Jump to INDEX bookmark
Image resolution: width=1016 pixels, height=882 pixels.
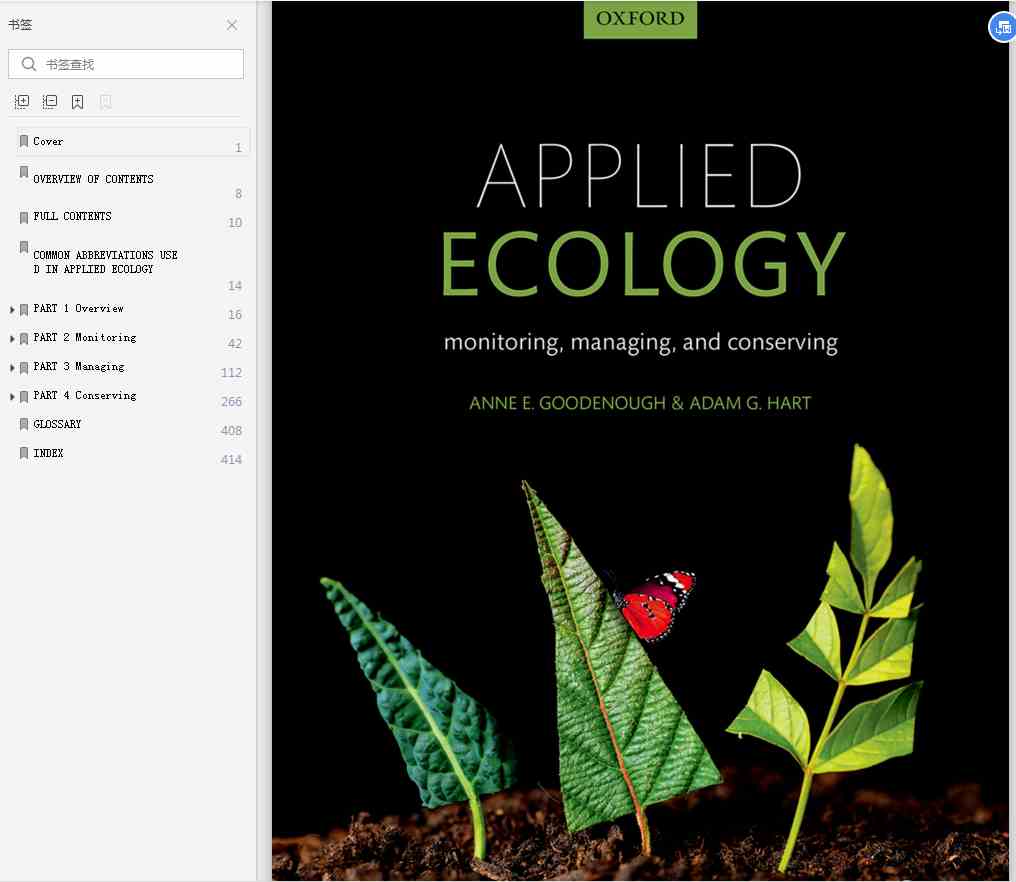49,454
